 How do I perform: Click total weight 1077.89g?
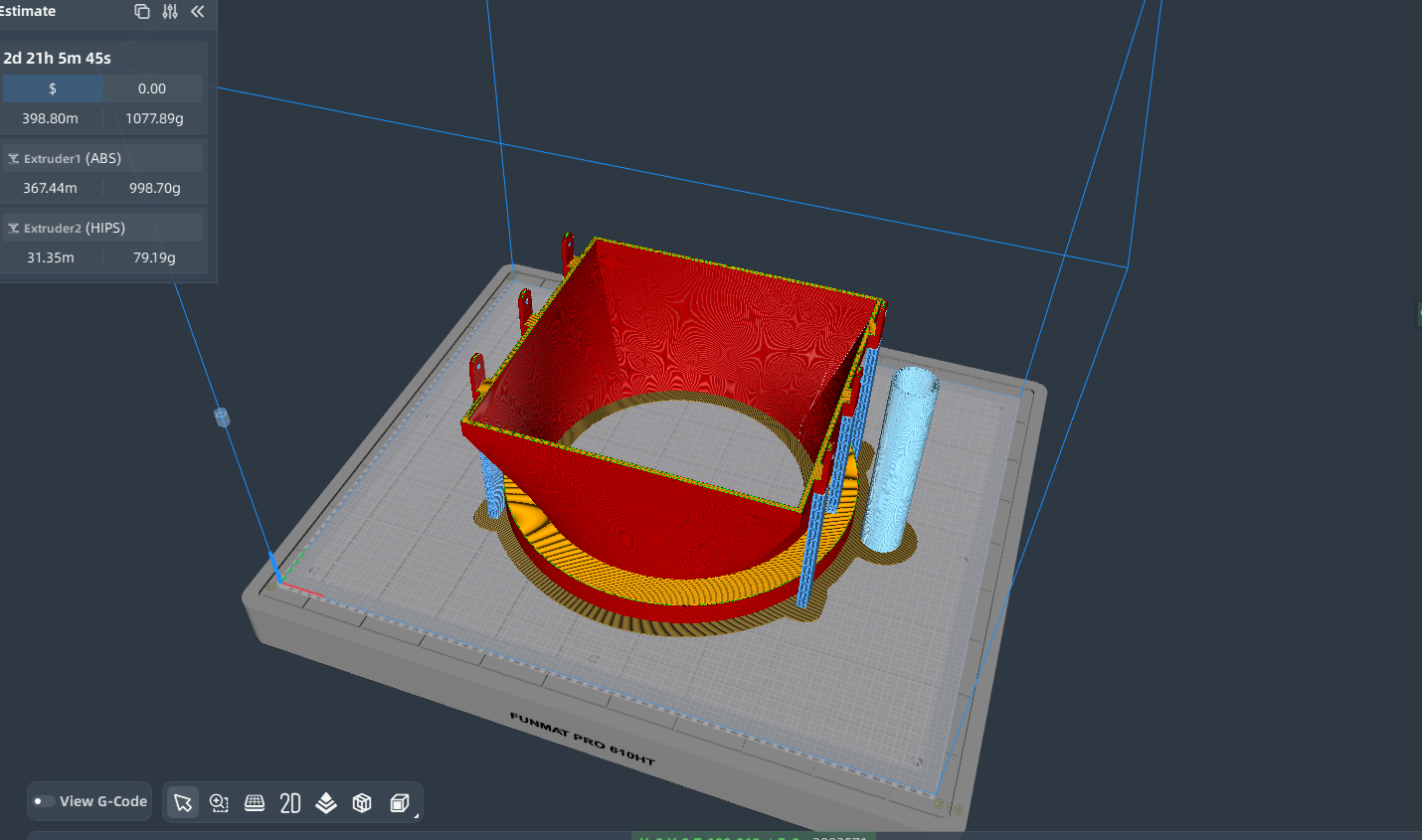[154, 118]
